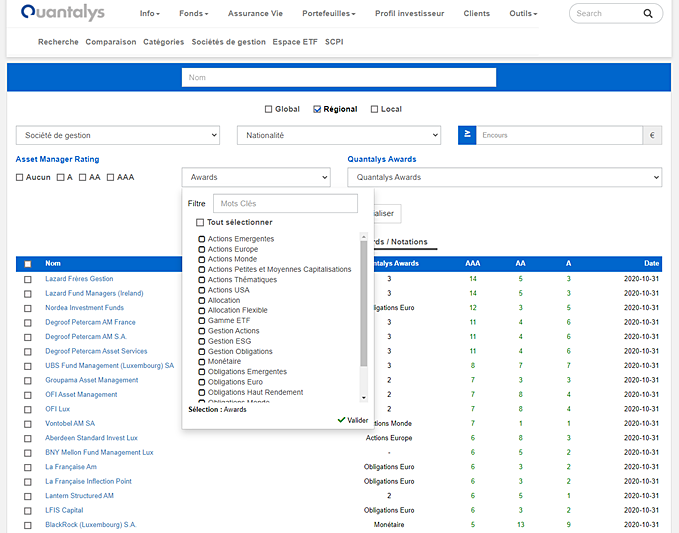The height and width of the screenshot is (533, 679).
Task: Uncheck the Régional checkbox
Action: click(x=317, y=109)
